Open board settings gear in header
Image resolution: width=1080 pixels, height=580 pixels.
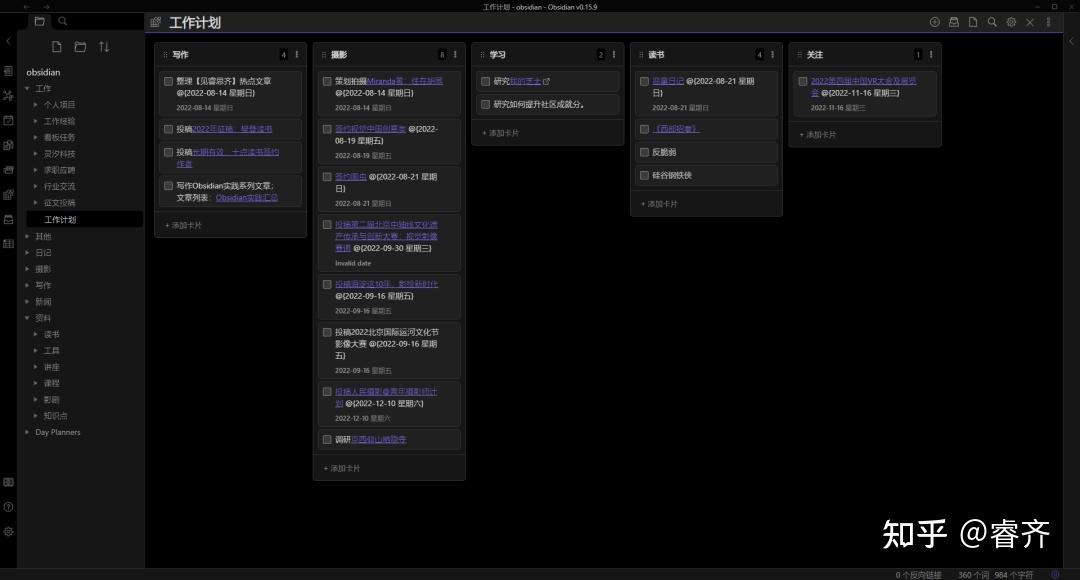[1011, 22]
